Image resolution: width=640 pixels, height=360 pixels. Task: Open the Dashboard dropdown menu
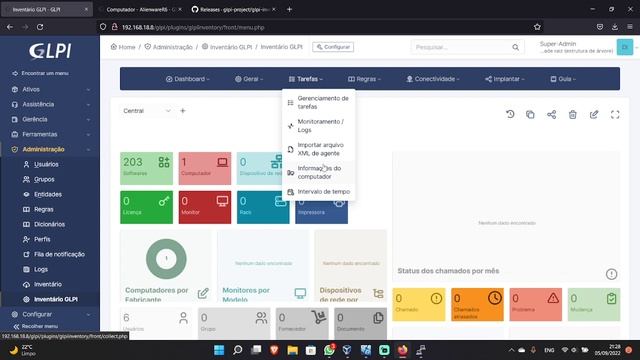(x=187, y=79)
